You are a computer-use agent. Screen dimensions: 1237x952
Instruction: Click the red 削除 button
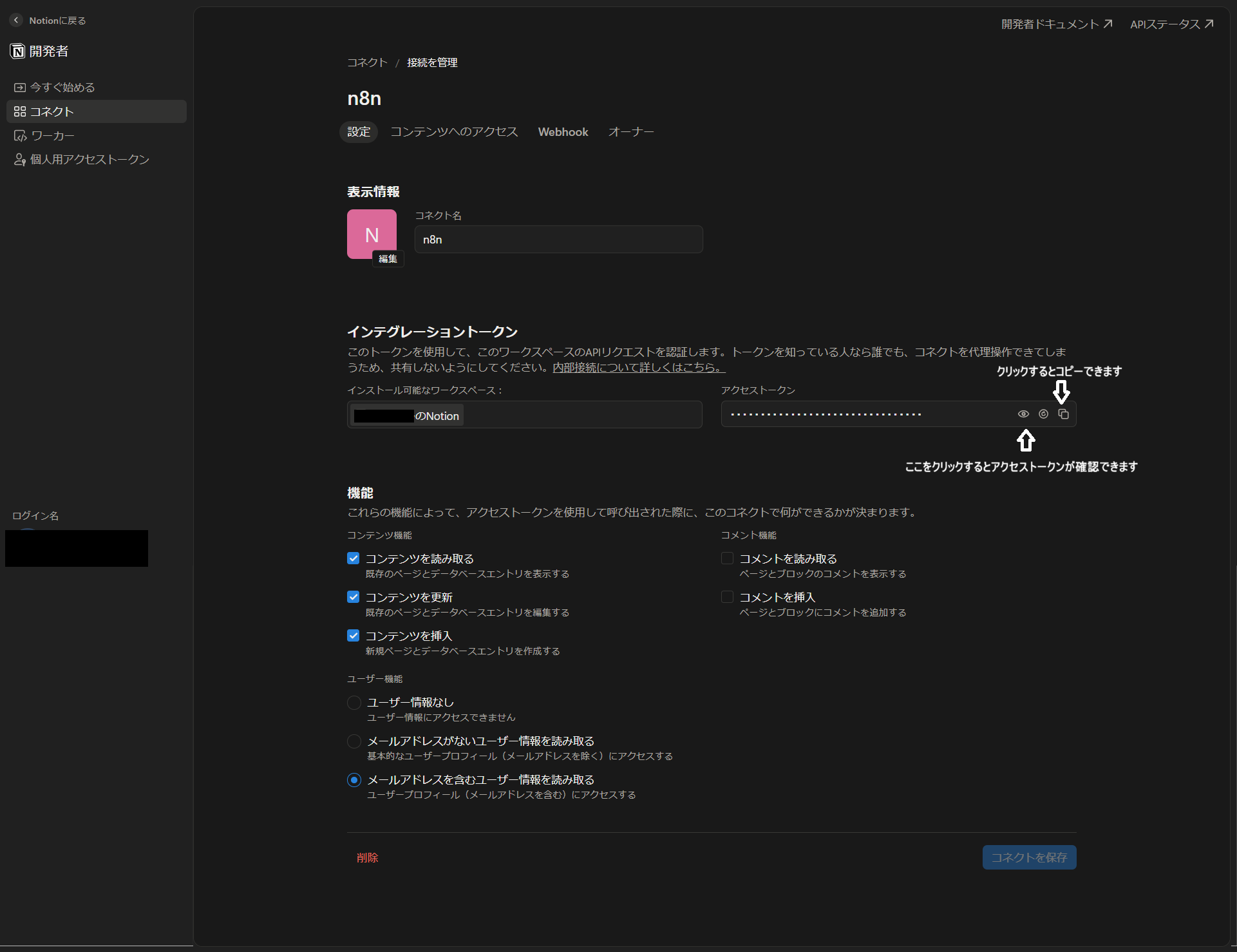point(368,857)
